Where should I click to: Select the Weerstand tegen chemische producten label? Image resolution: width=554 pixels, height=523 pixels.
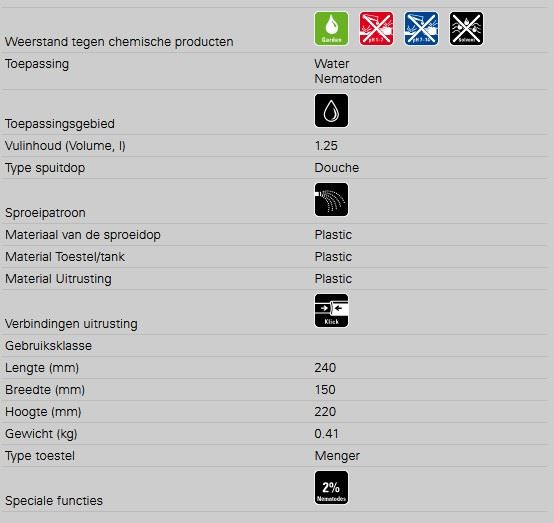119,42
